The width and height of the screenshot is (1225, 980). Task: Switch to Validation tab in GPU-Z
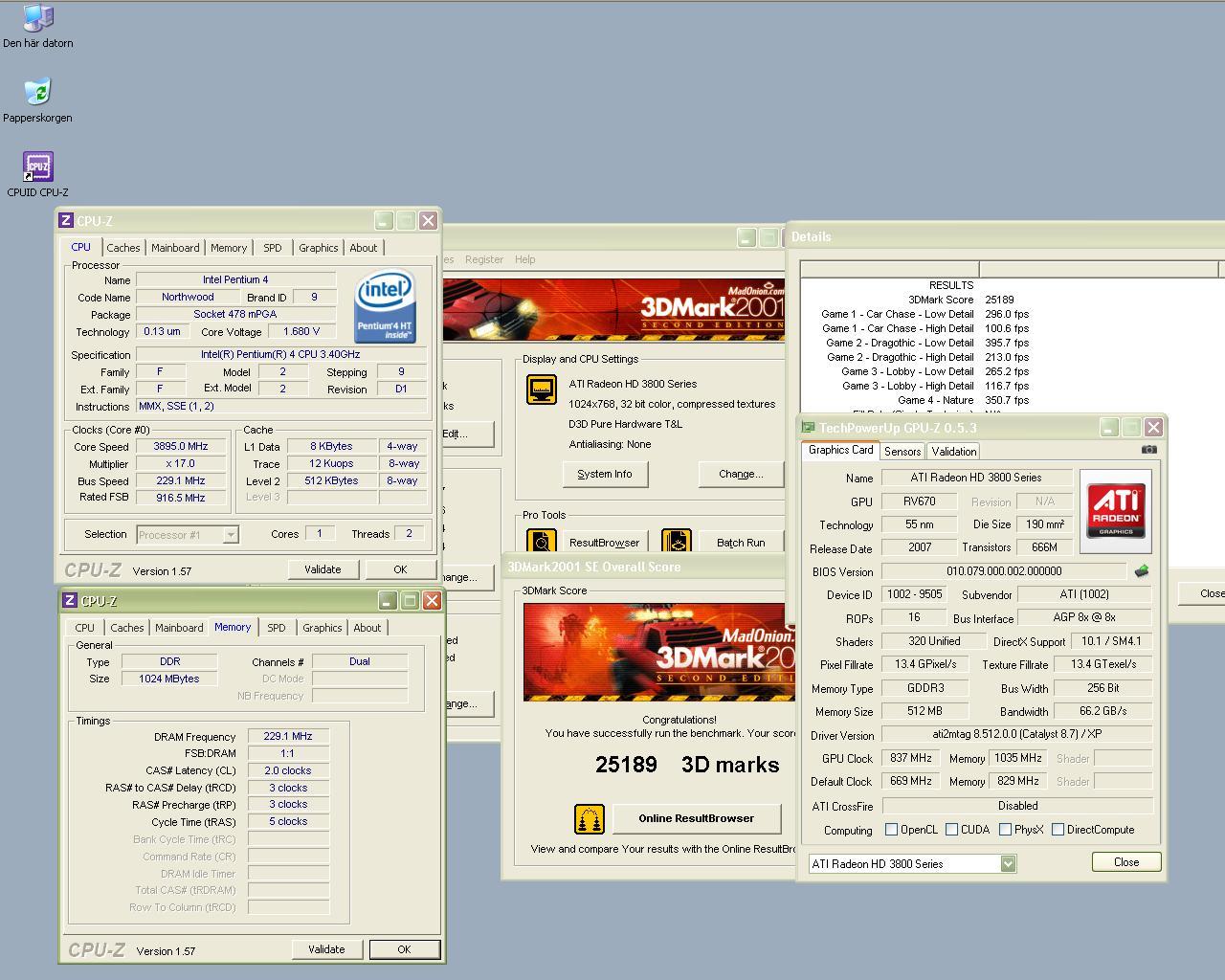pyautogui.click(x=954, y=452)
